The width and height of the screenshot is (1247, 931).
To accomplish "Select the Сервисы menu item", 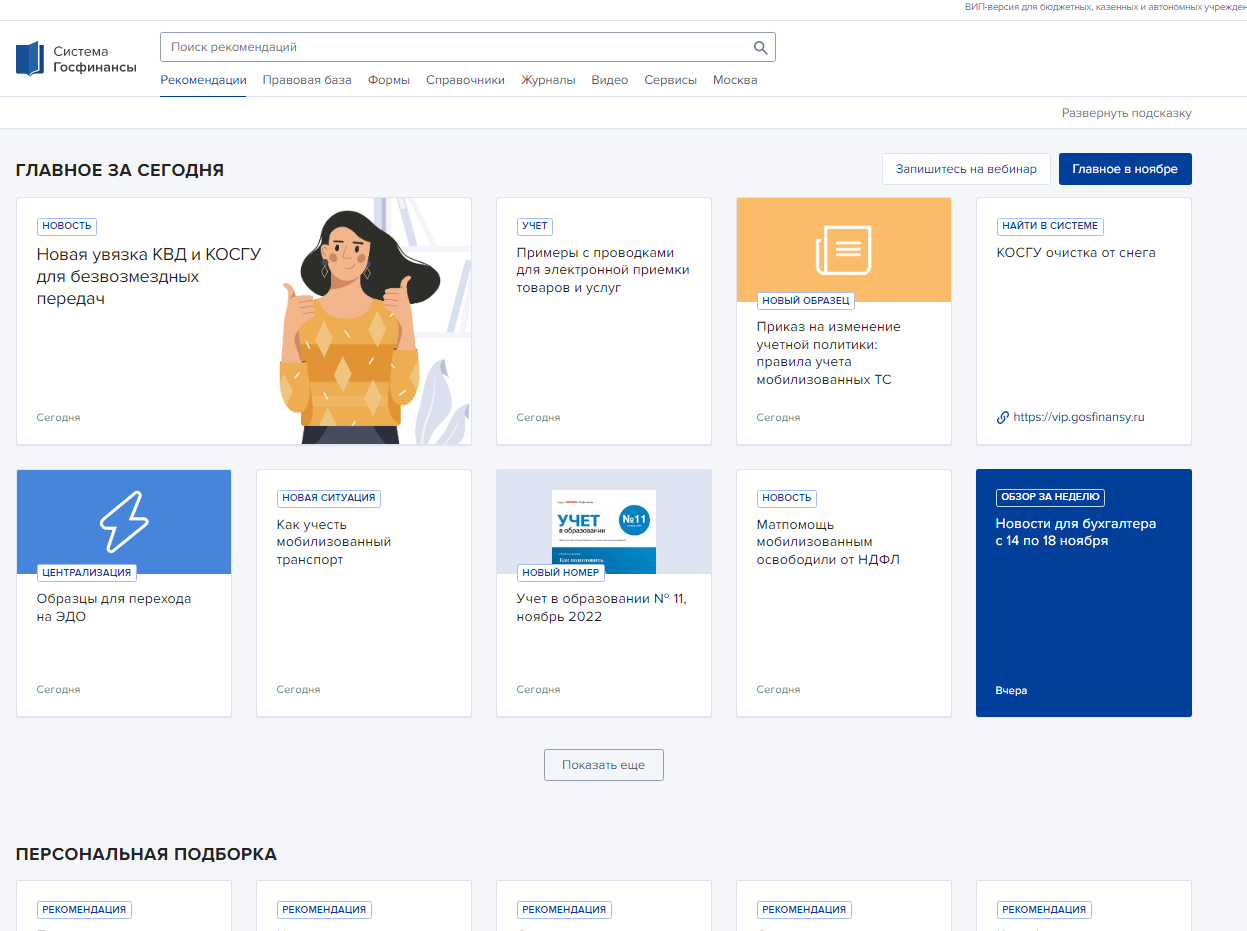I will click(670, 80).
